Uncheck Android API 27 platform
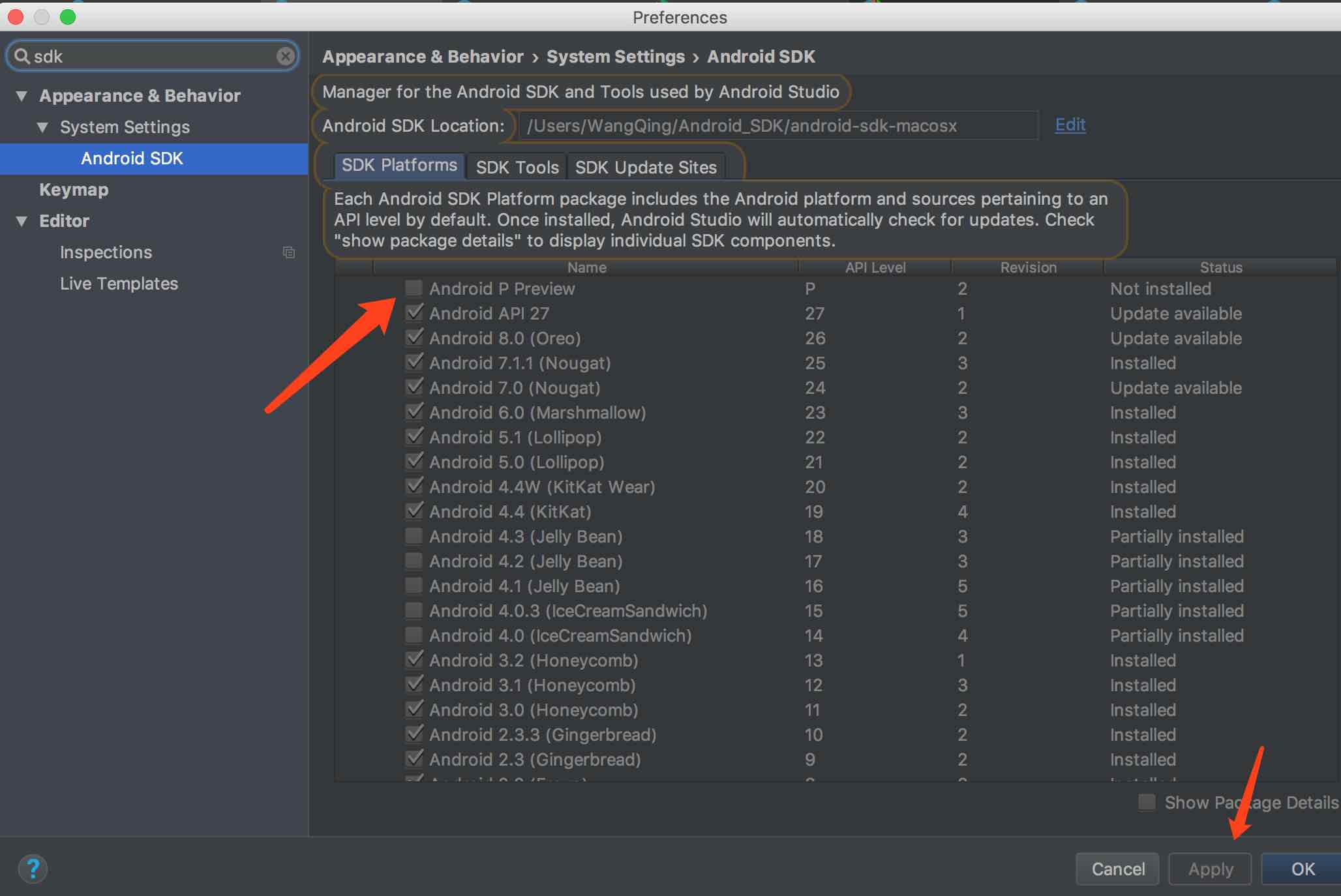The width and height of the screenshot is (1341, 896). [414, 313]
